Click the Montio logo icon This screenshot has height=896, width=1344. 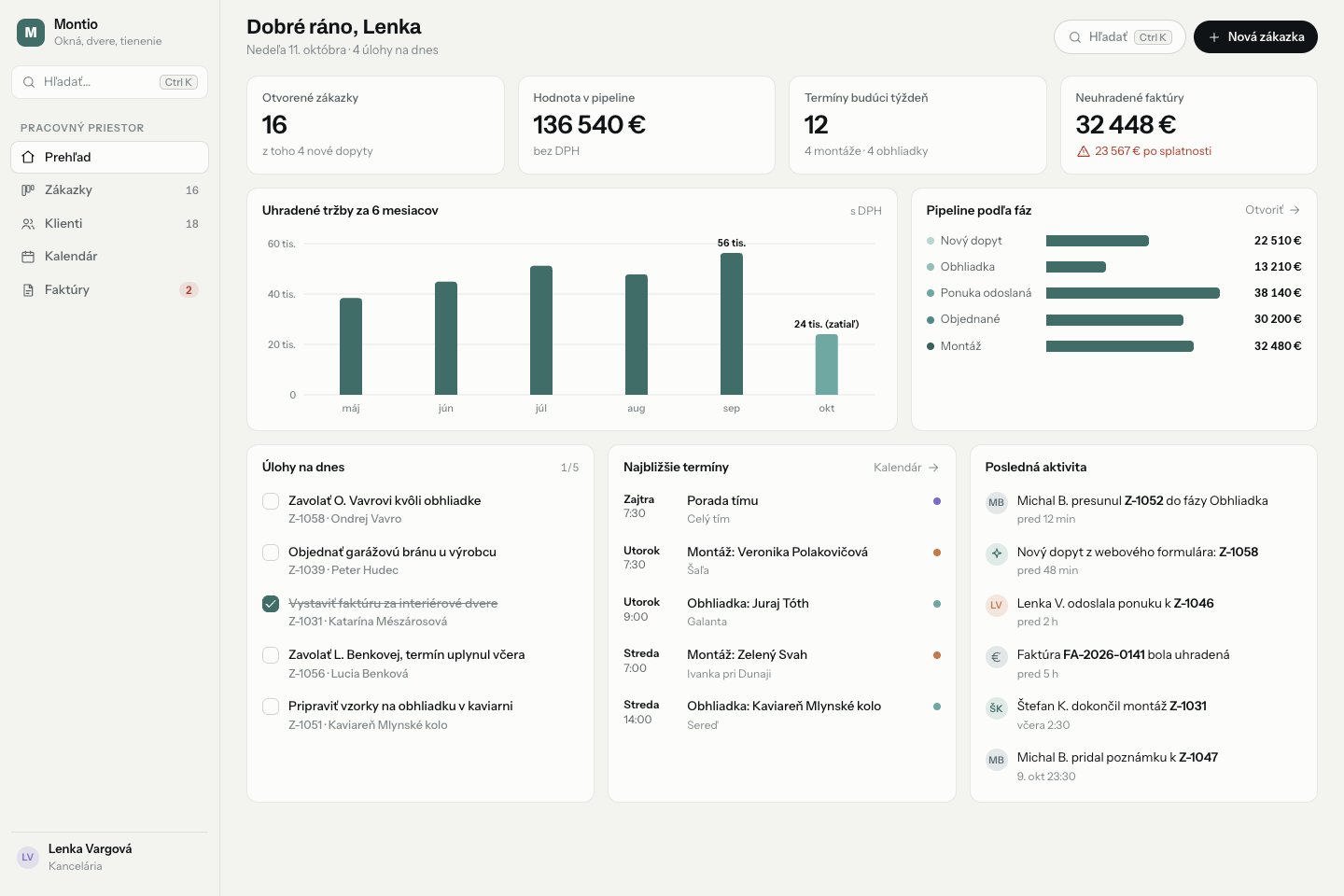31,33
